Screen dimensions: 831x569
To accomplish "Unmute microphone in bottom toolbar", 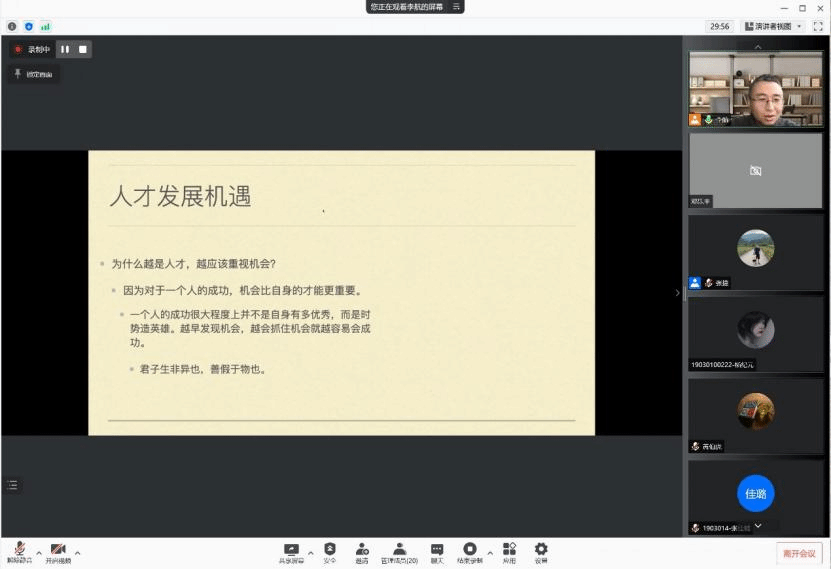I will [x=19, y=551].
